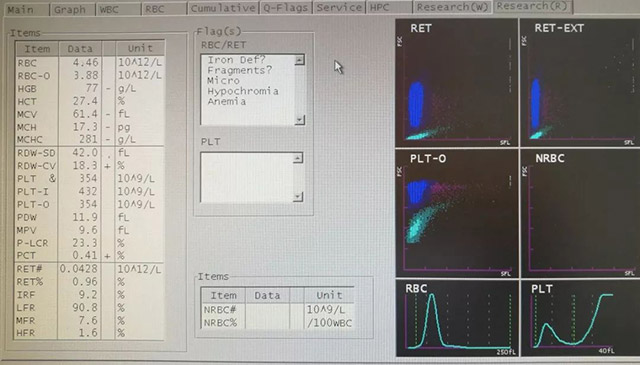Open the Service tab
This screenshot has height=365, width=640.
pyautogui.click(x=339, y=8)
